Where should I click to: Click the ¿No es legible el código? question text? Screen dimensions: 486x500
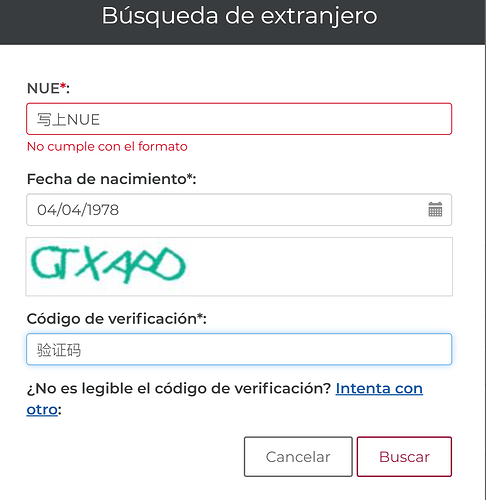pyautogui.click(x=179, y=389)
